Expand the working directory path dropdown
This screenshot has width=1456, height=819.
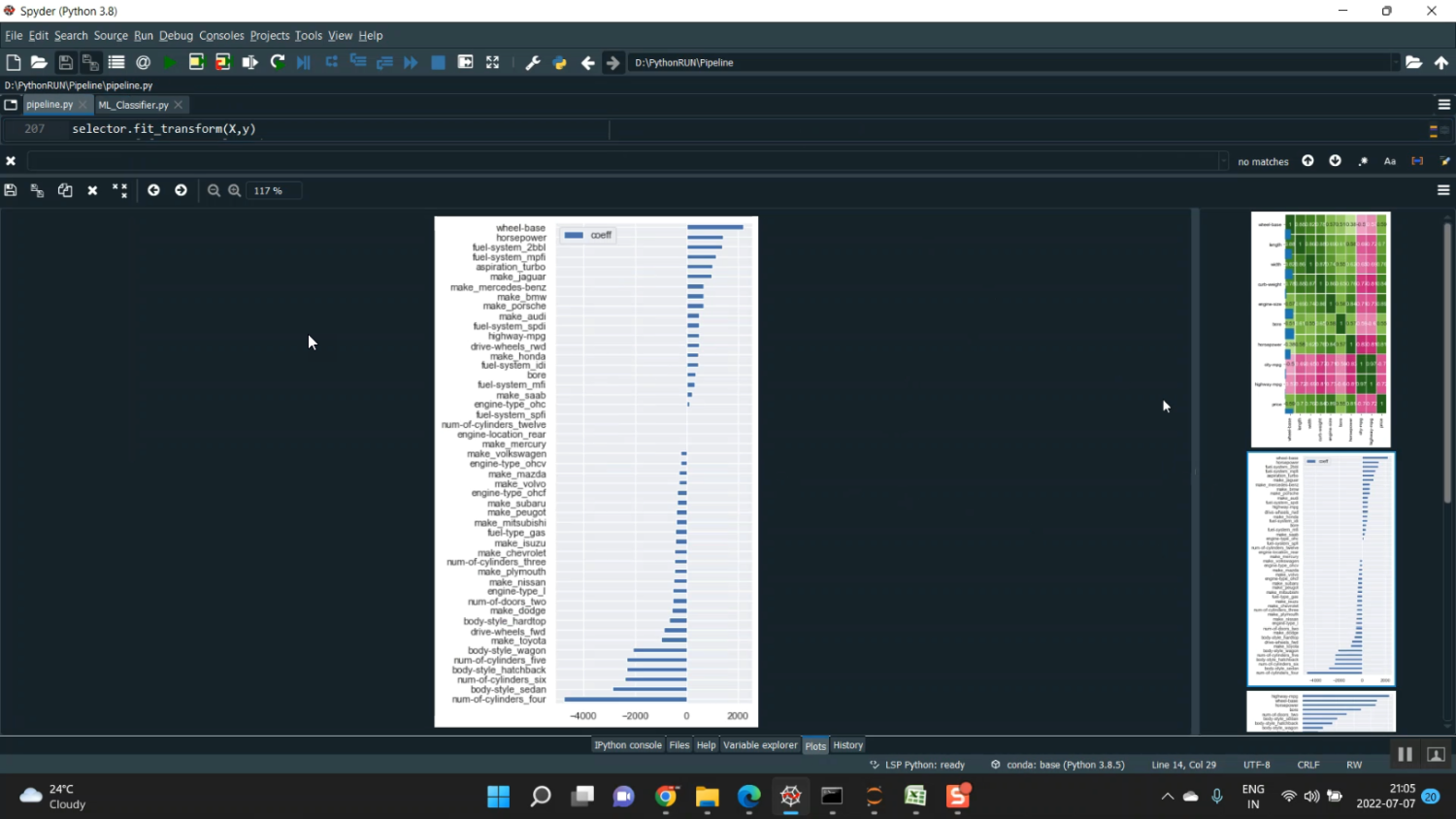point(1395,62)
